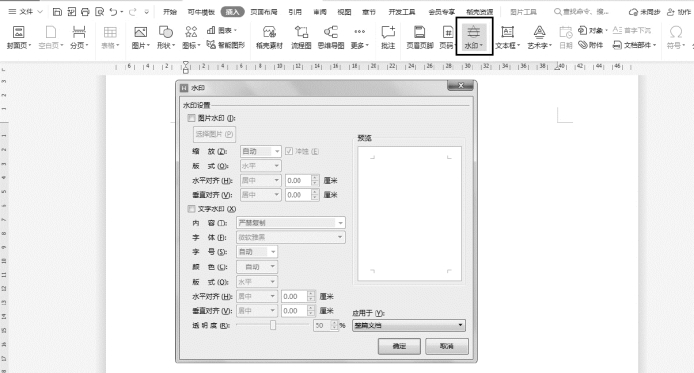
Task: Insert a comment with 批注 icon
Action: [388, 37]
